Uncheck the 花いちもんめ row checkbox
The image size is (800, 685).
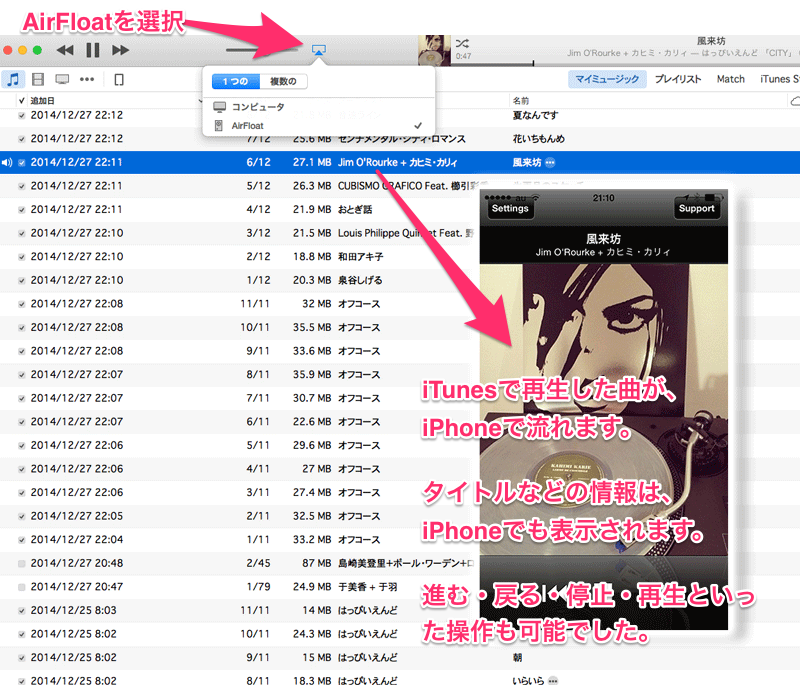pyautogui.click(x=21, y=139)
